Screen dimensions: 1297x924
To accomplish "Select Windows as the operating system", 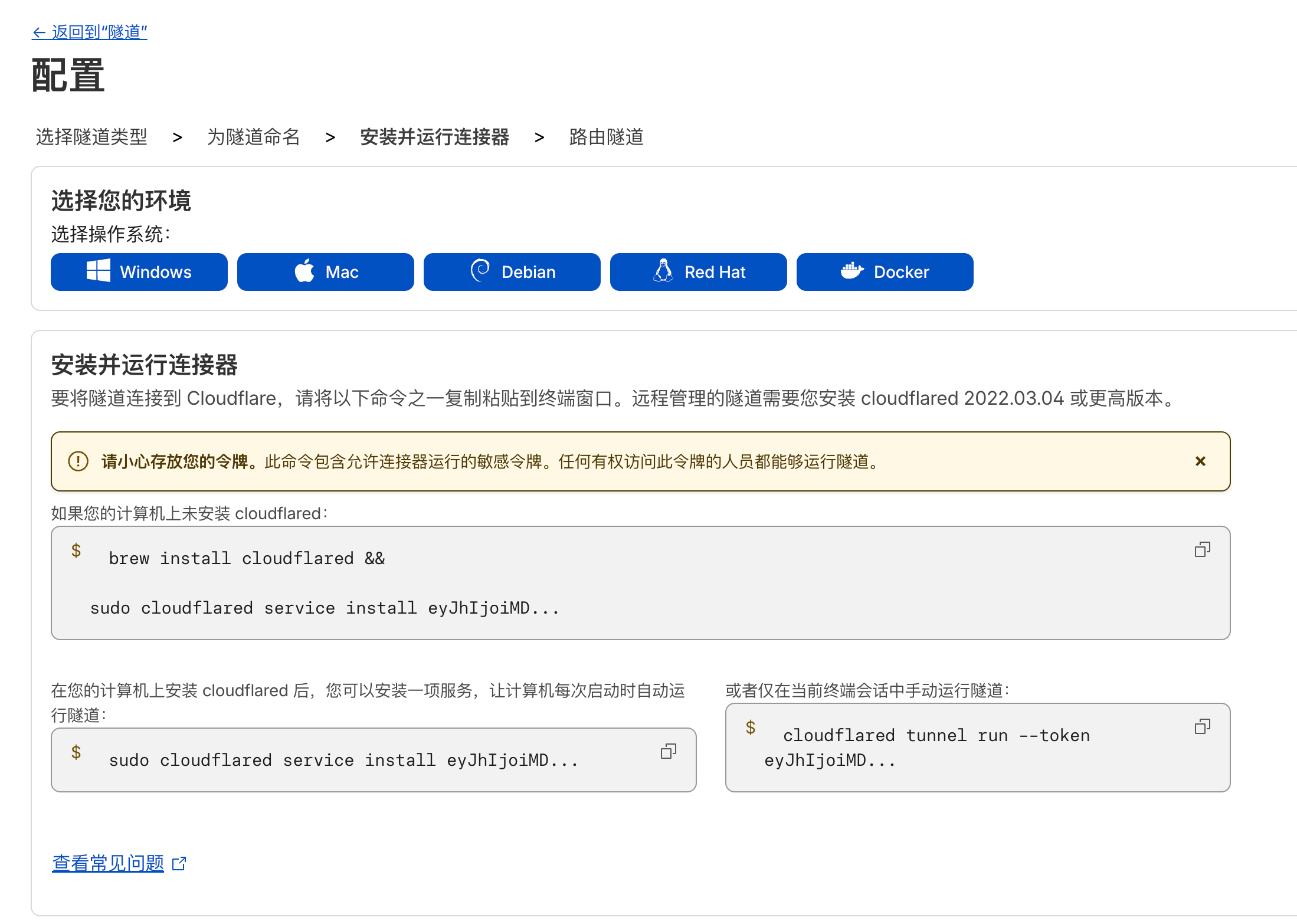I will click(x=139, y=272).
